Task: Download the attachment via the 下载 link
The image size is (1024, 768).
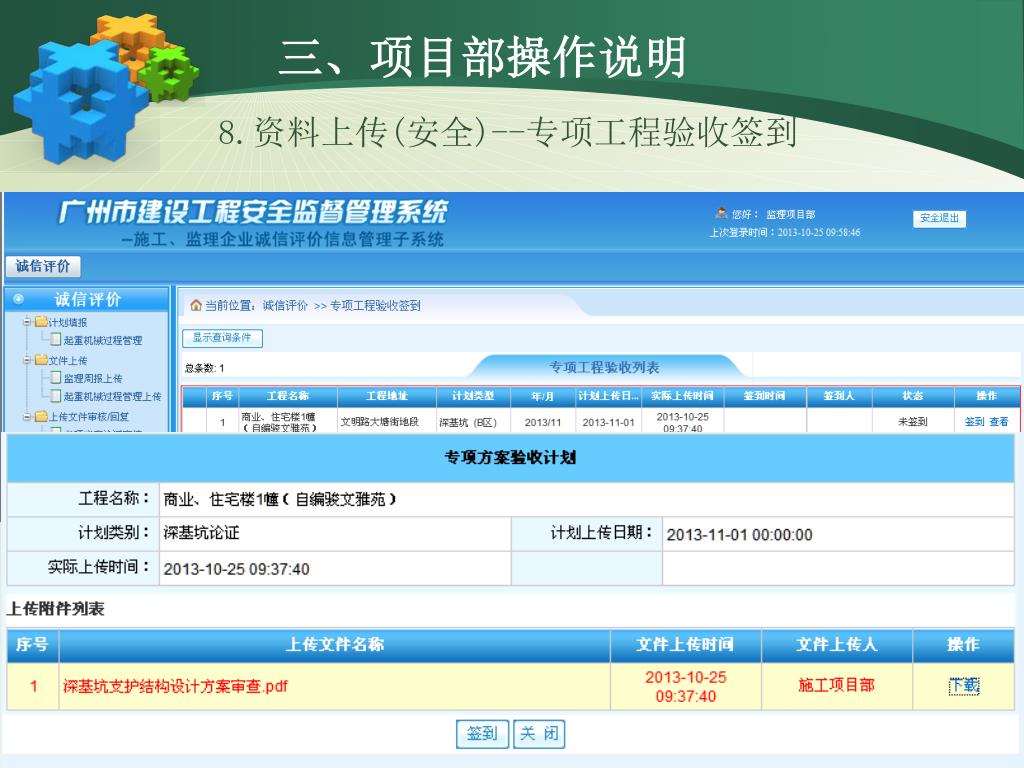Action: tap(964, 685)
